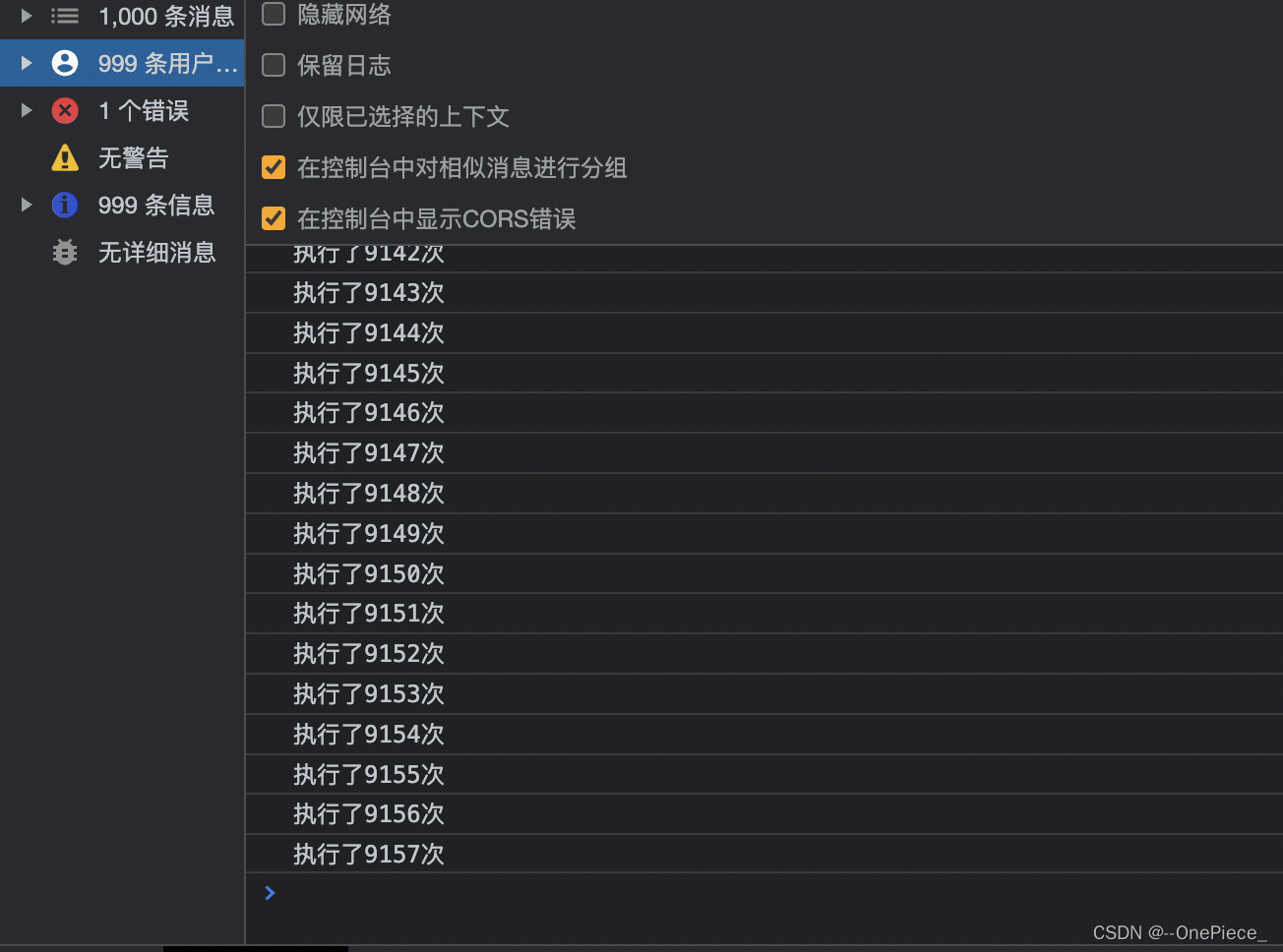Click the bug icon beside 无详细消息
This screenshot has height=952, width=1283.
point(65,252)
